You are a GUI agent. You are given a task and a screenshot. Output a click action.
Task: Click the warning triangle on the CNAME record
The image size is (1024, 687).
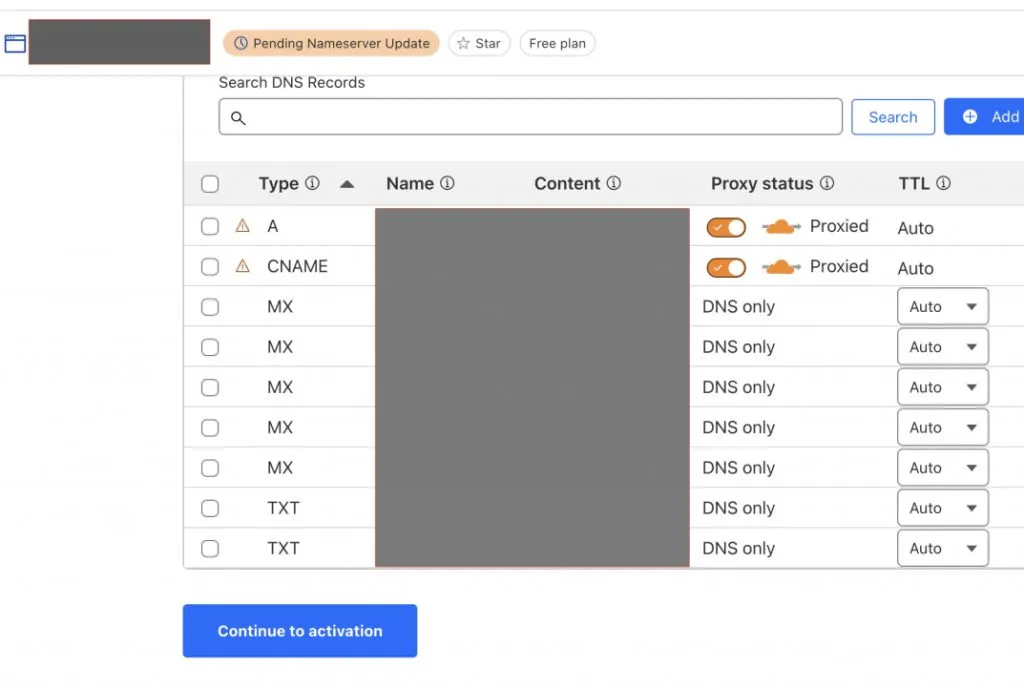coord(242,267)
